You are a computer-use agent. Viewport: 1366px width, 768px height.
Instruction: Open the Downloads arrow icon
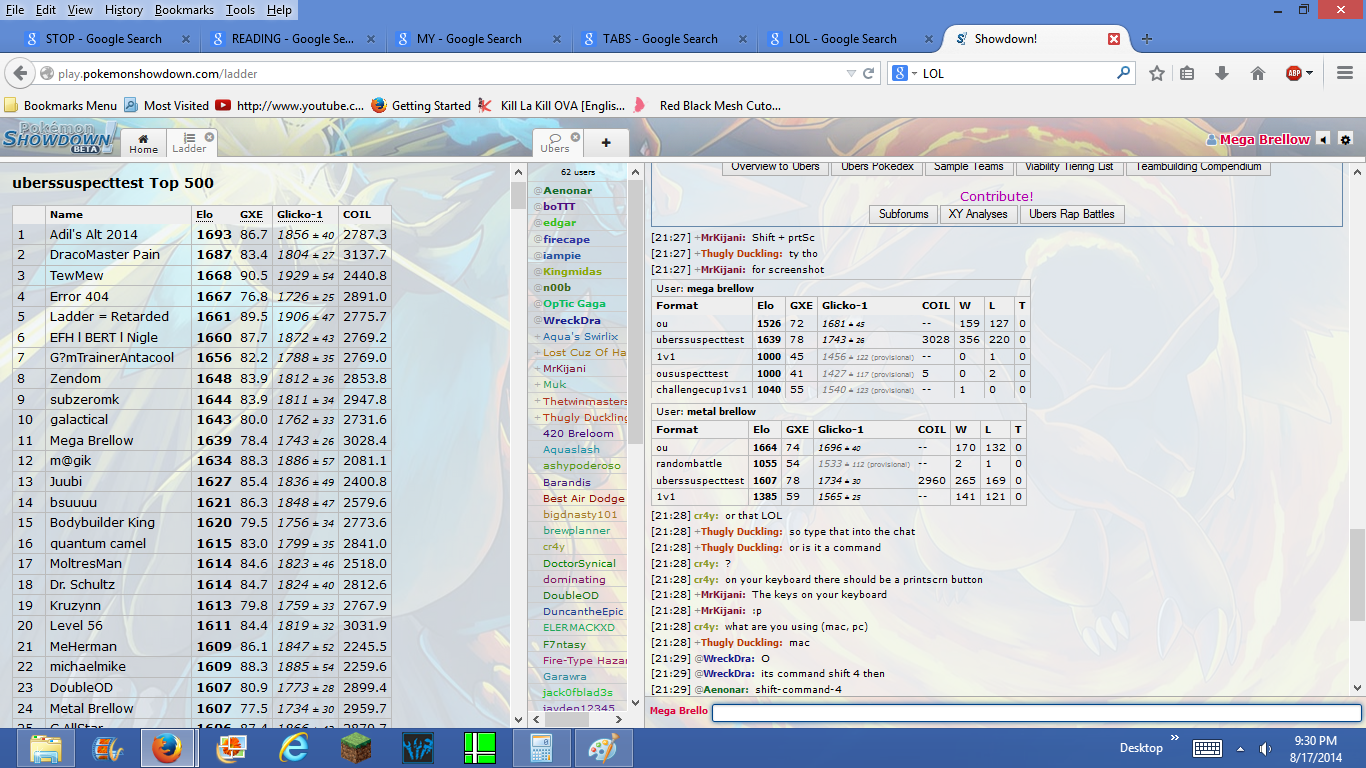(x=1221, y=73)
